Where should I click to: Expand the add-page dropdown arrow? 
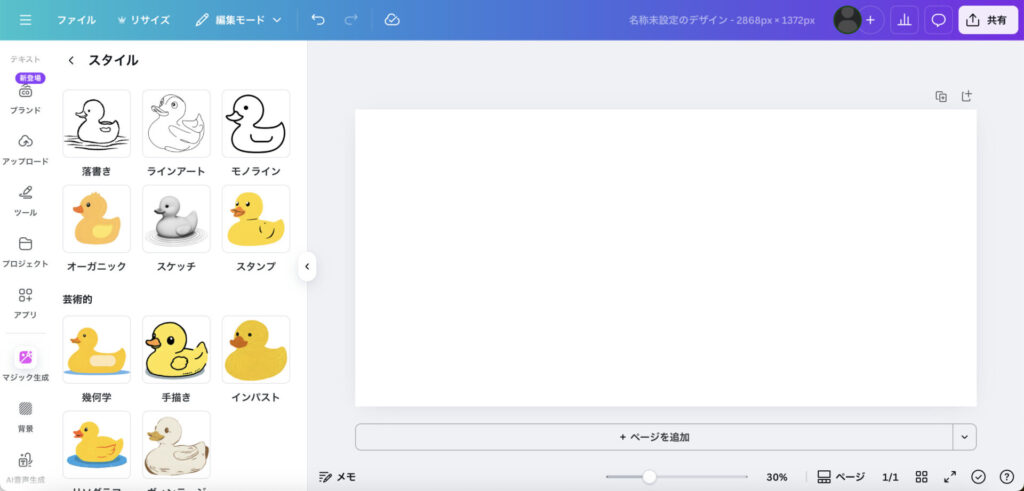click(965, 437)
